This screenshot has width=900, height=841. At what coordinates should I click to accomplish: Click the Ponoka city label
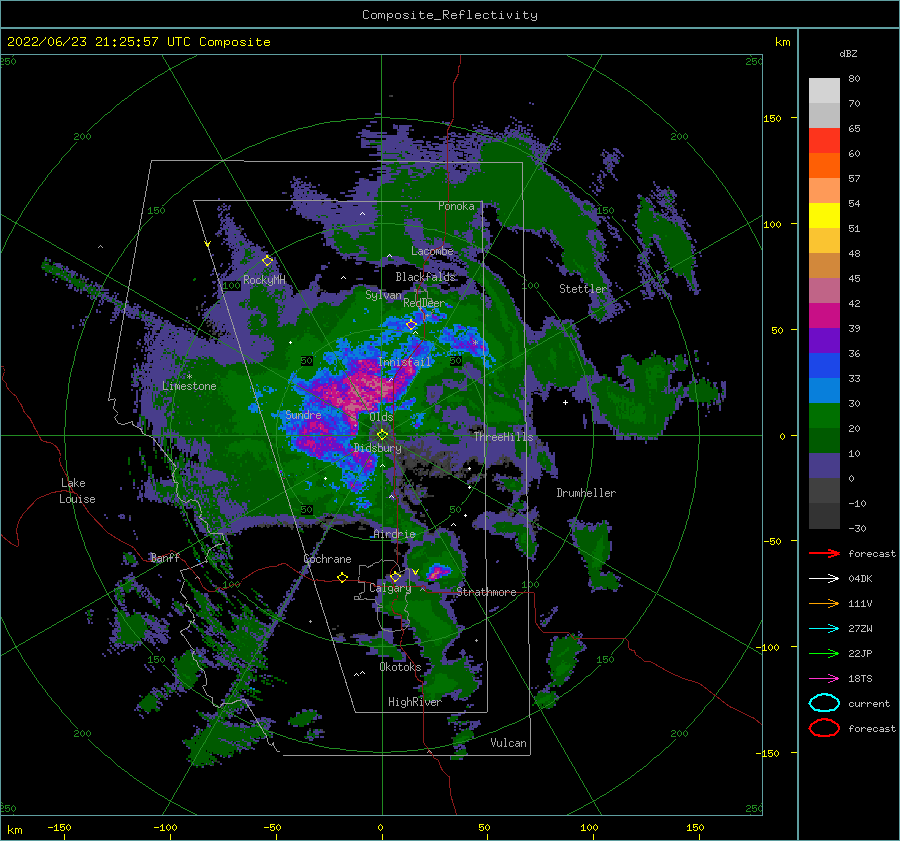(x=456, y=206)
